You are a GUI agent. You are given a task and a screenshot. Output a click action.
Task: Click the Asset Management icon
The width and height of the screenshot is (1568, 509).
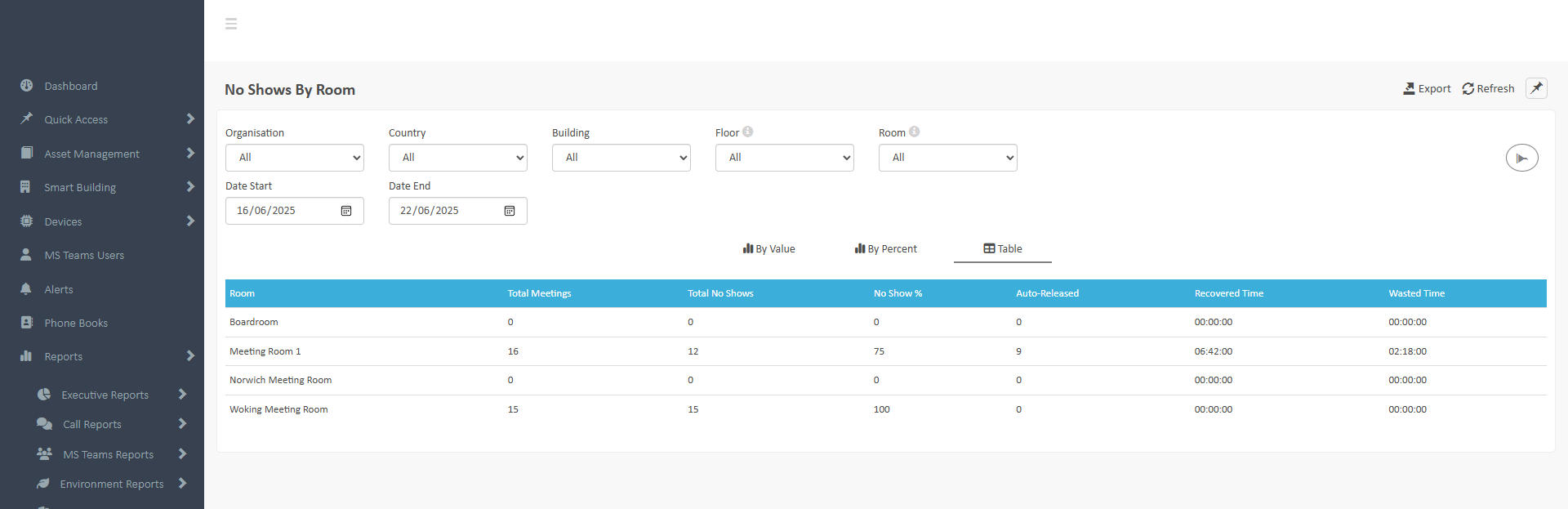point(27,153)
